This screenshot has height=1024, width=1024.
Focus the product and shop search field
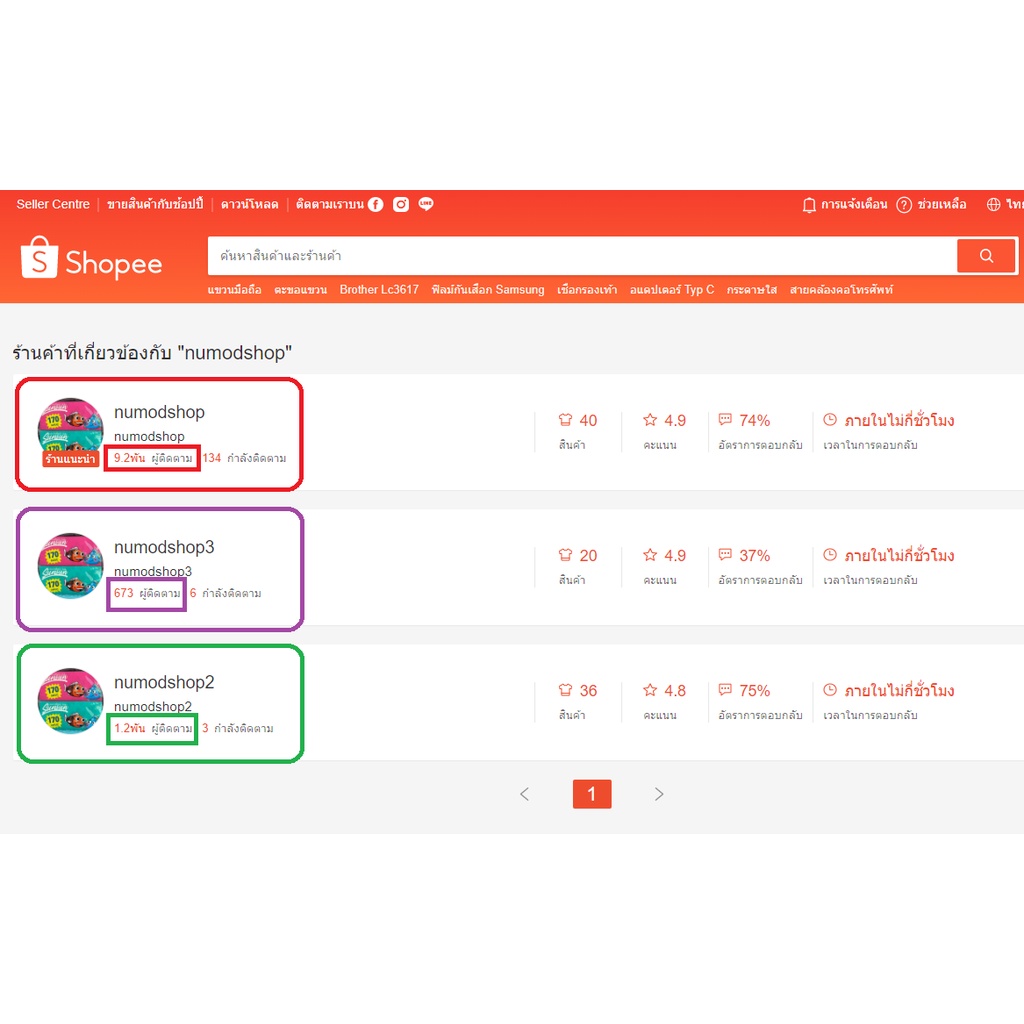coord(580,256)
